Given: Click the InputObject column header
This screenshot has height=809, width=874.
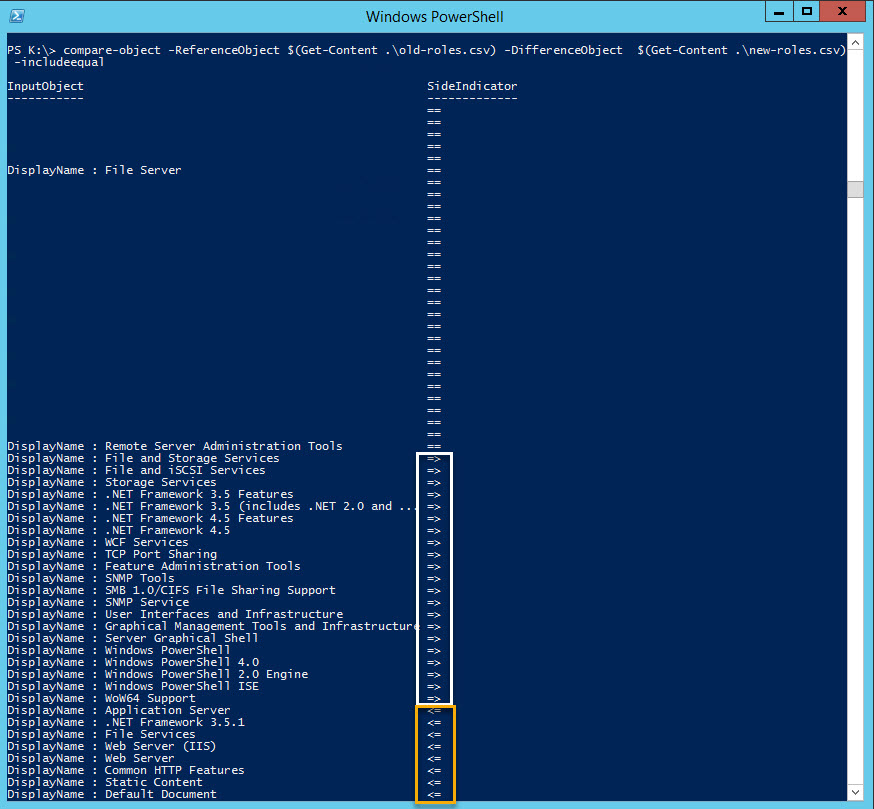Looking at the screenshot, I should 43,85.
